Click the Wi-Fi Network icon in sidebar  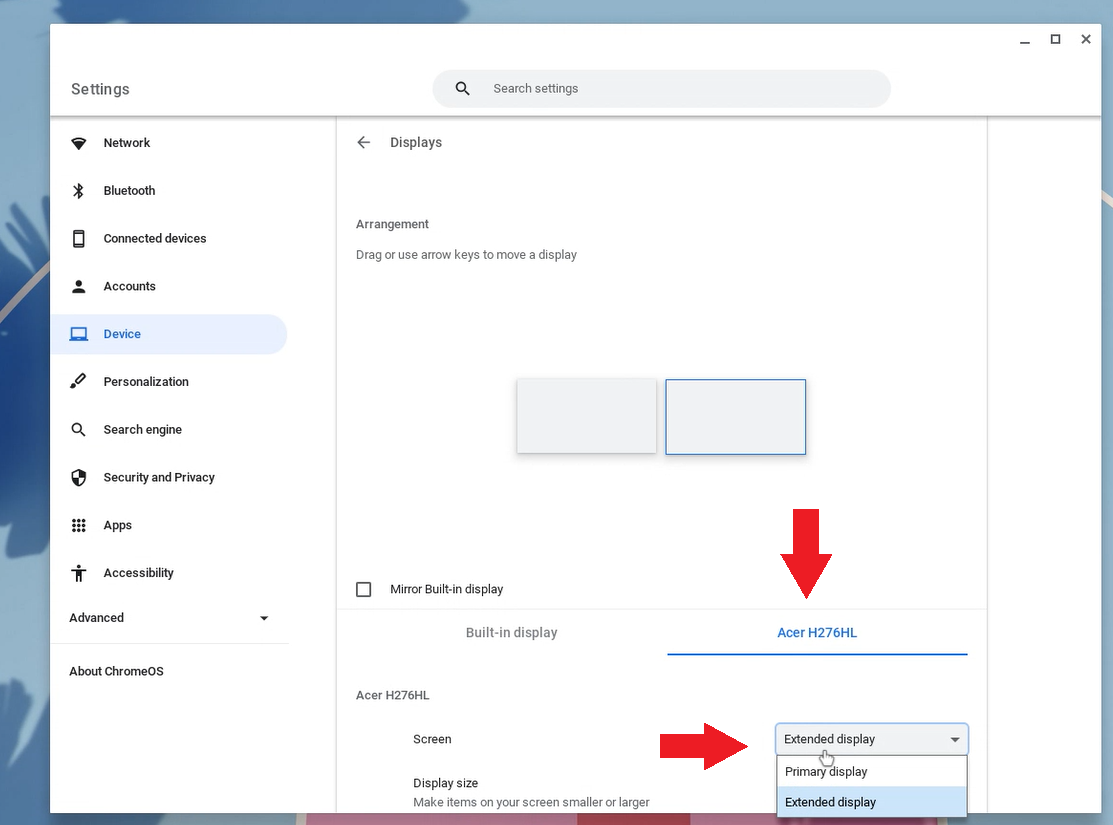pos(79,143)
